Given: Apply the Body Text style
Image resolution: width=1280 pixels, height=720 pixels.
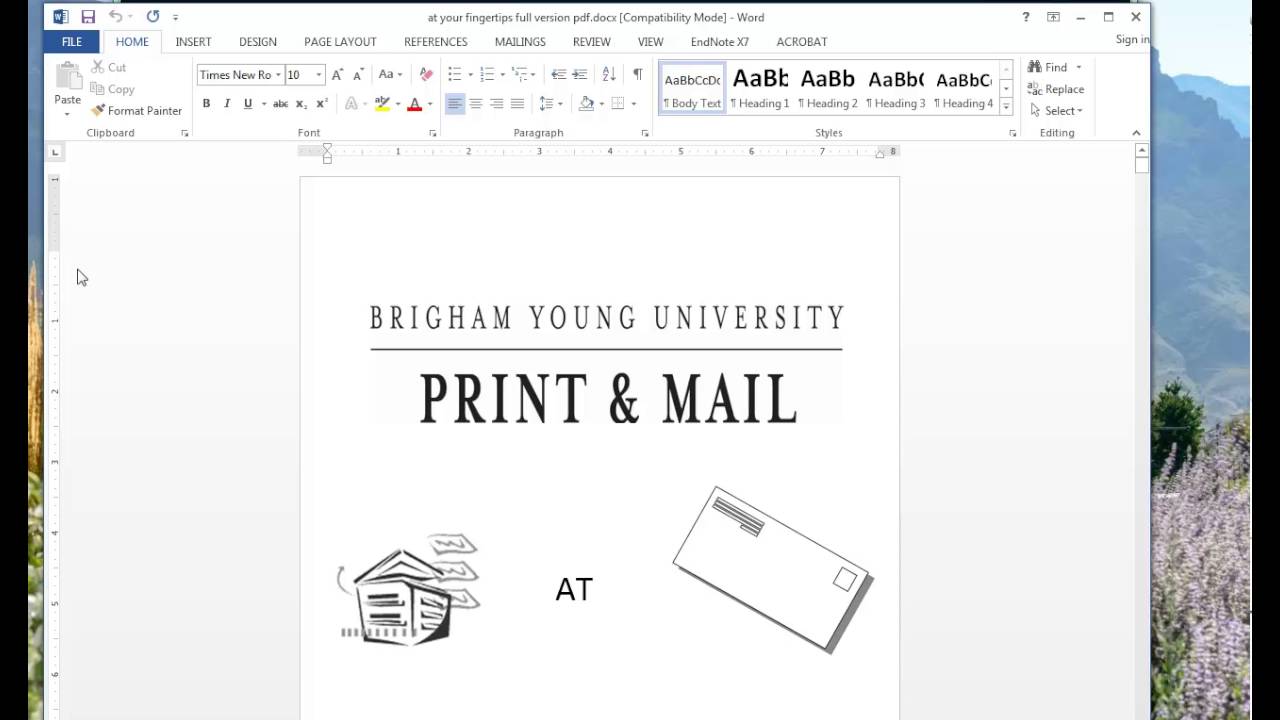Looking at the screenshot, I should point(692,87).
